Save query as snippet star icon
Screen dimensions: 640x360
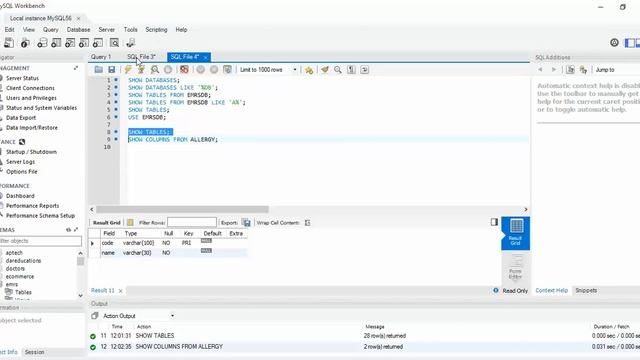coord(309,70)
